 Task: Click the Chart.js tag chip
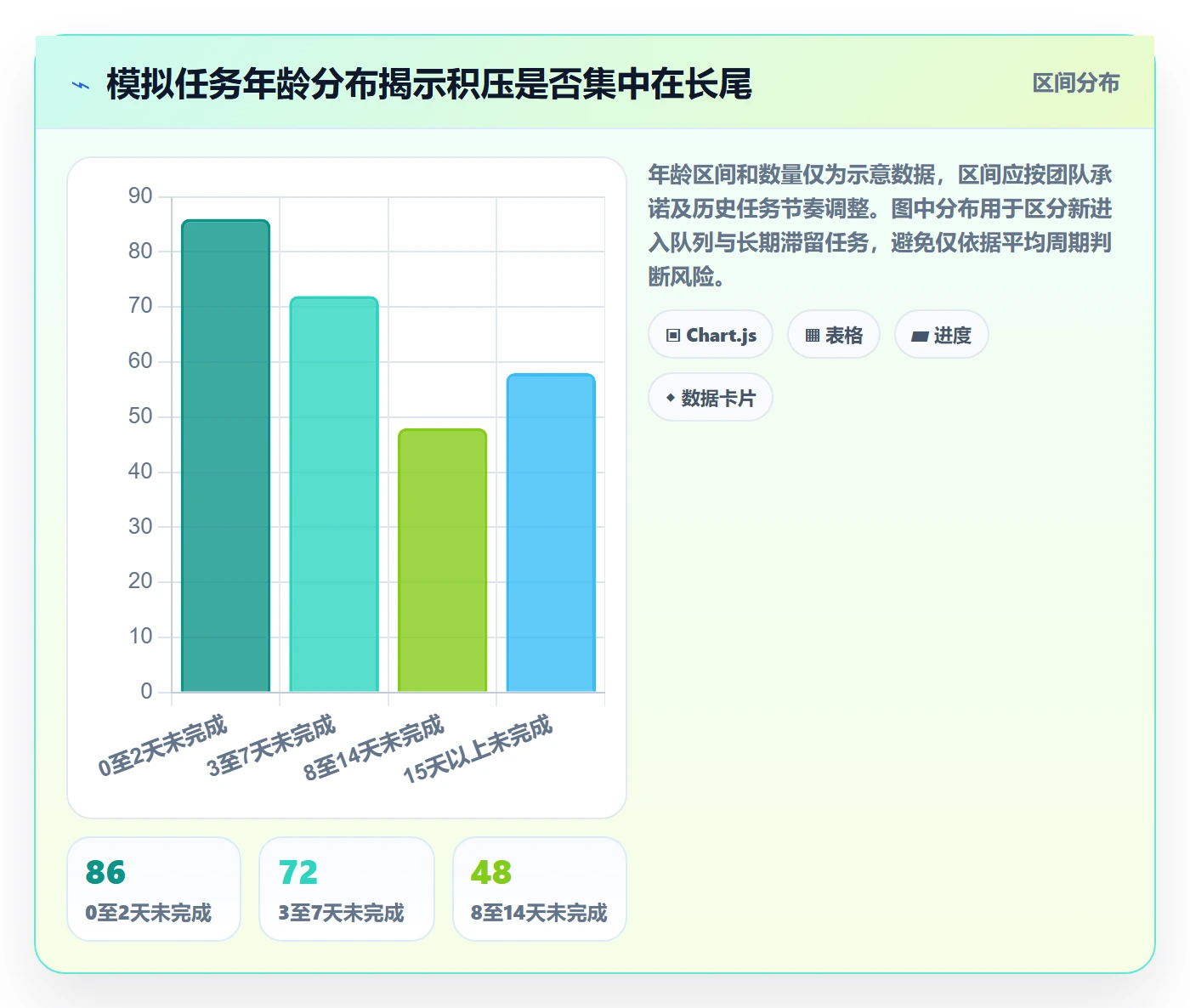[711, 335]
